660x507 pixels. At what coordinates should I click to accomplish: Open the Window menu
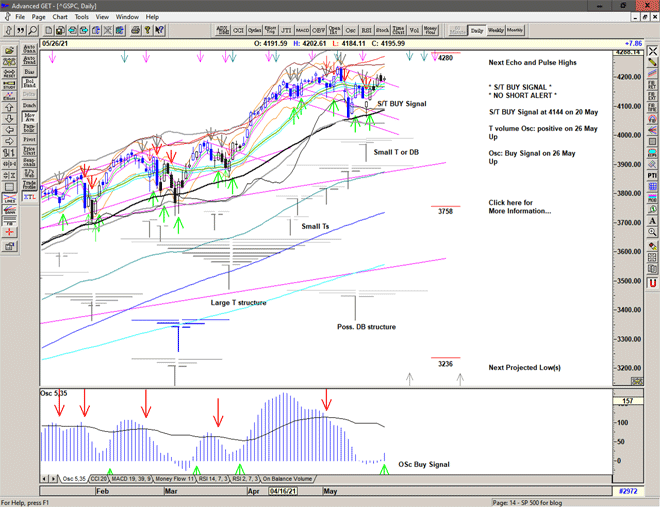(x=127, y=17)
